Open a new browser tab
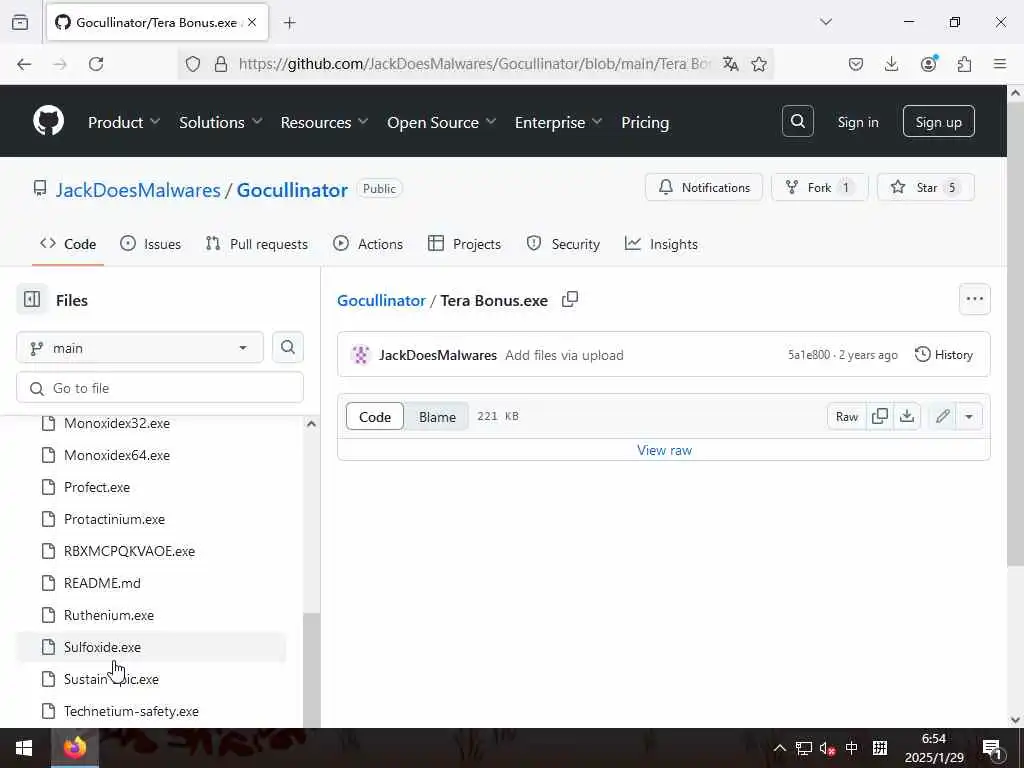This screenshot has height=768, width=1024. (x=290, y=23)
